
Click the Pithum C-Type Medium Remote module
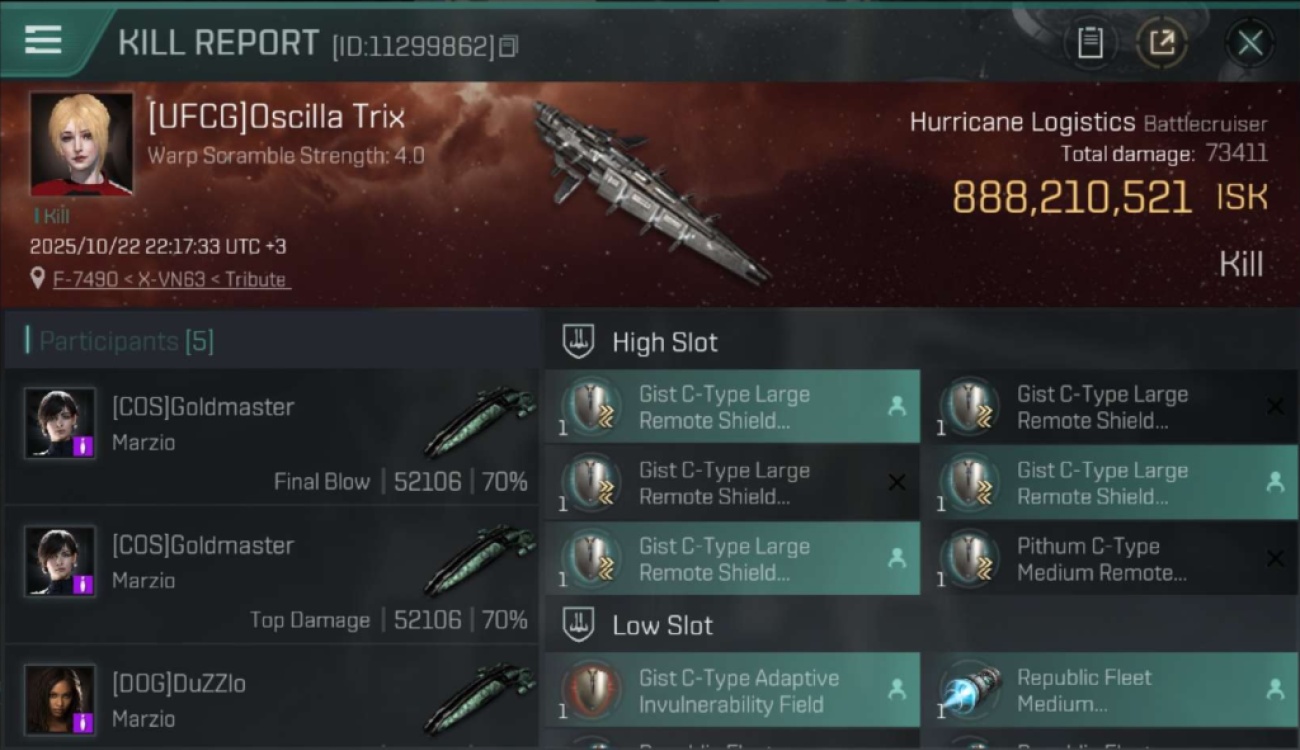(1109, 559)
